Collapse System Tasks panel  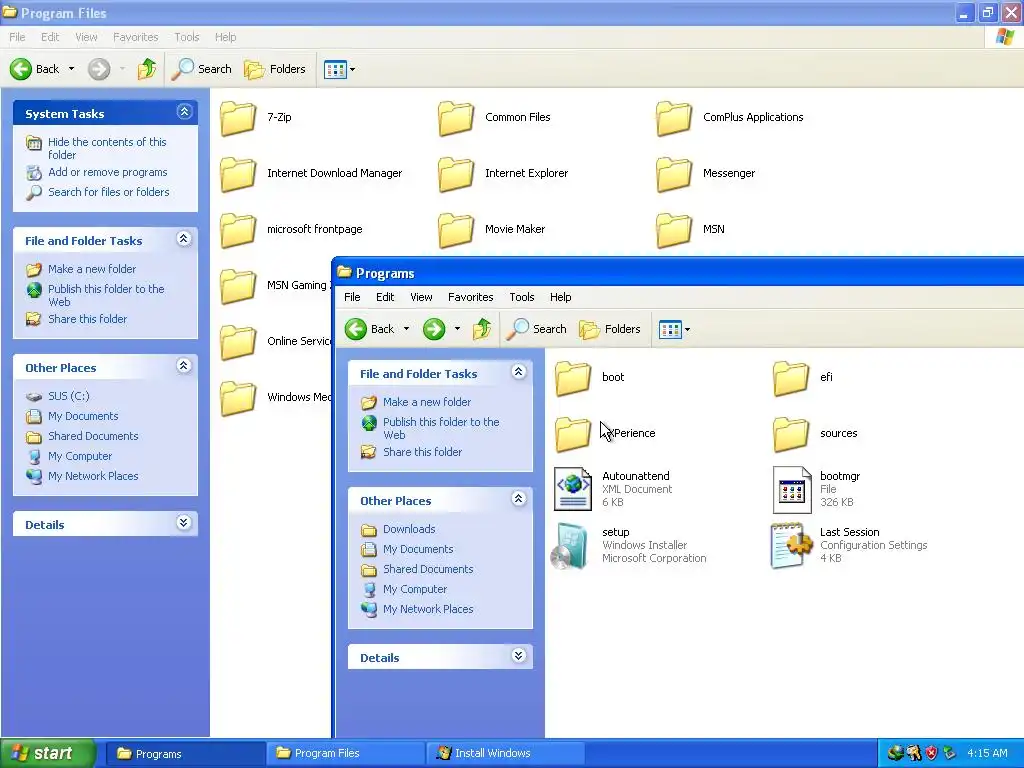[184, 112]
